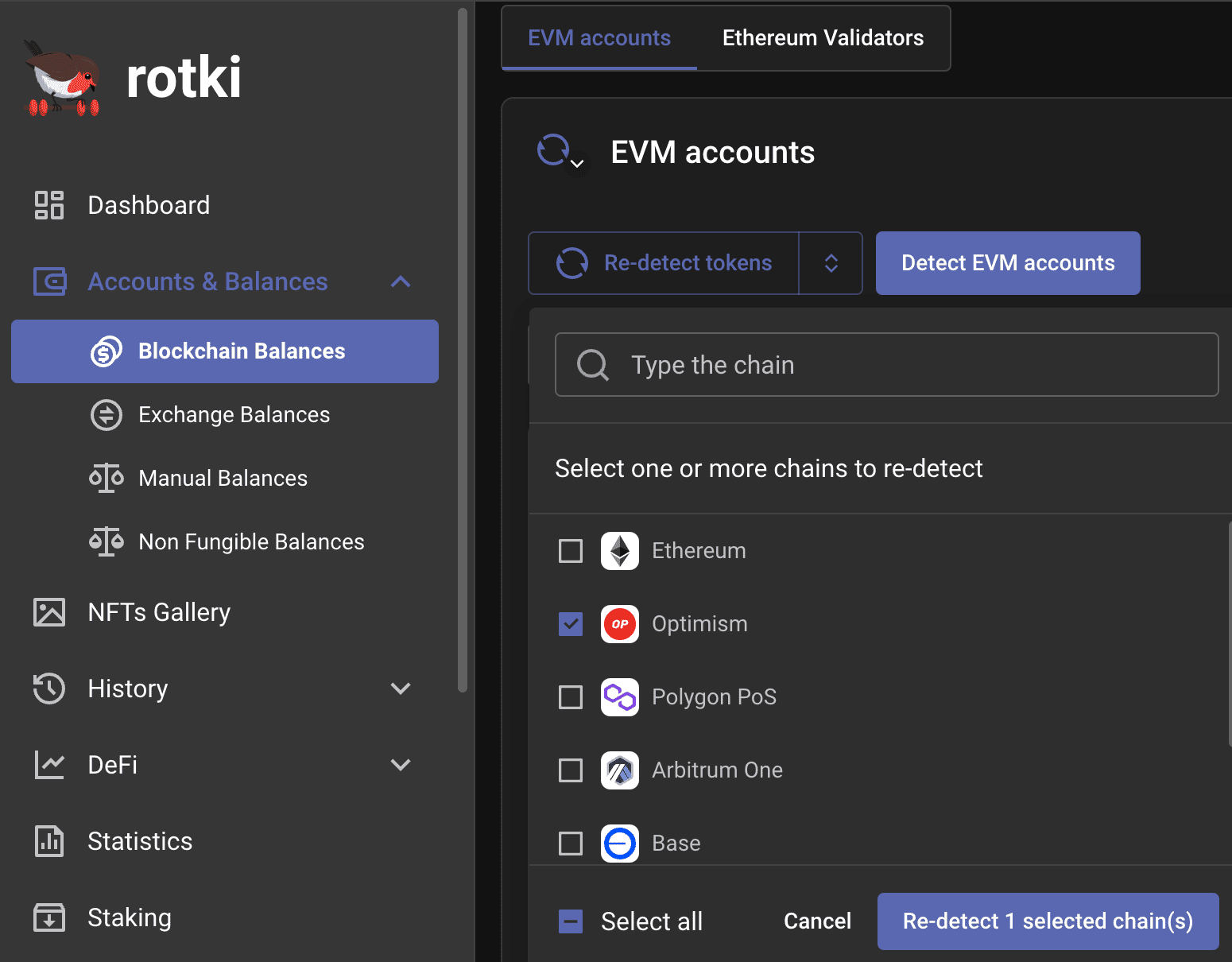Image resolution: width=1232 pixels, height=962 pixels.
Task: Click the search magnifier icon
Action: click(x=593, y=365)
